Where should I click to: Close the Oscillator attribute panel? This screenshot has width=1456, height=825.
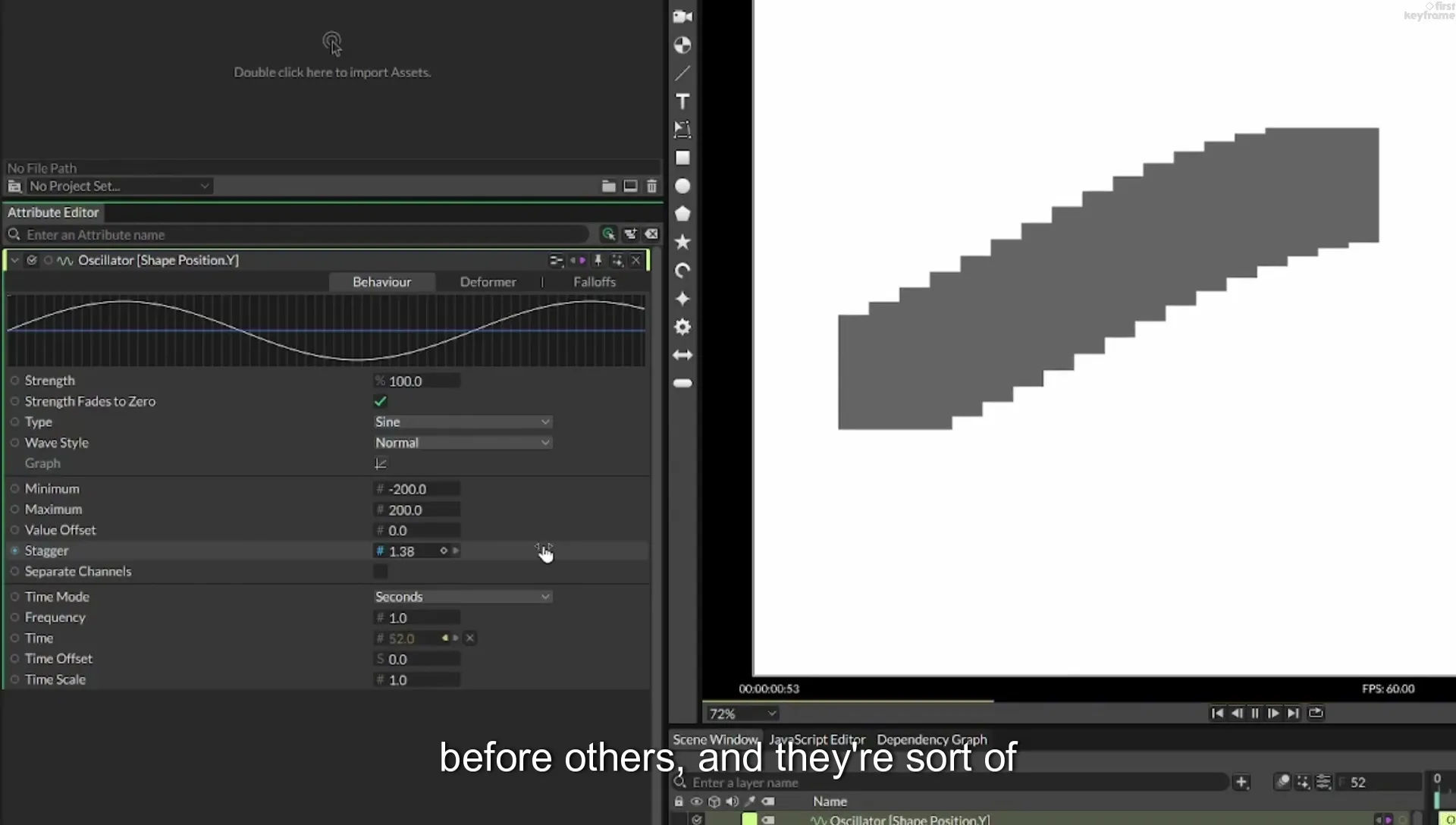coord(636,261)
